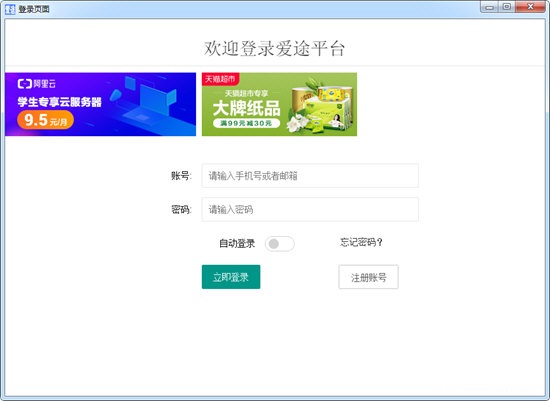
Task: Click the 阿里云 logo in the banner
Action: (36, 83)
